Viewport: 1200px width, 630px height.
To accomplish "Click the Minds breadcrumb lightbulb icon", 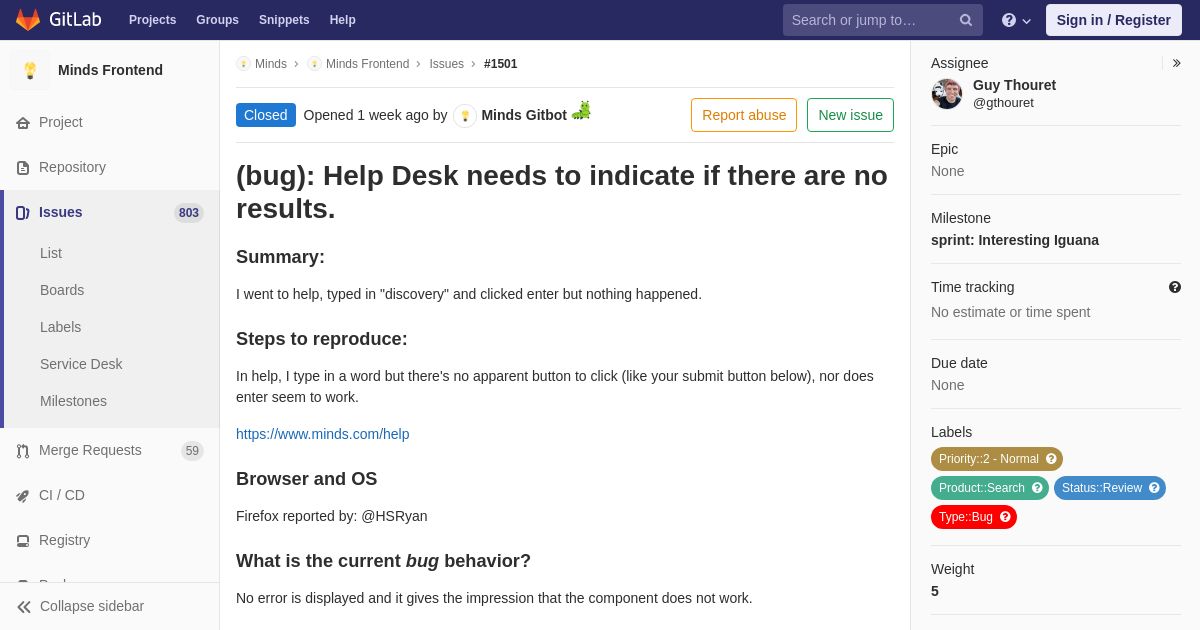I will click(243, 64).
